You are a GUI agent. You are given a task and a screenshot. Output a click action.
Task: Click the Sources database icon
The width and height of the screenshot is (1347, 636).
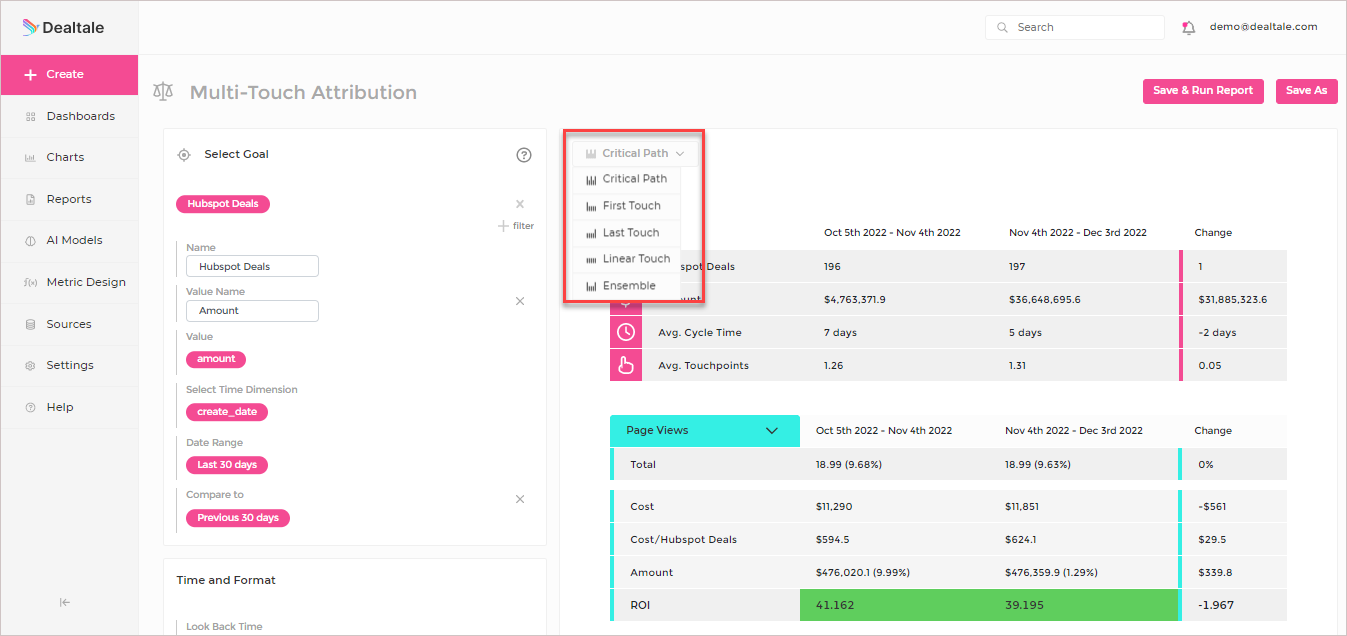point(30,324)
